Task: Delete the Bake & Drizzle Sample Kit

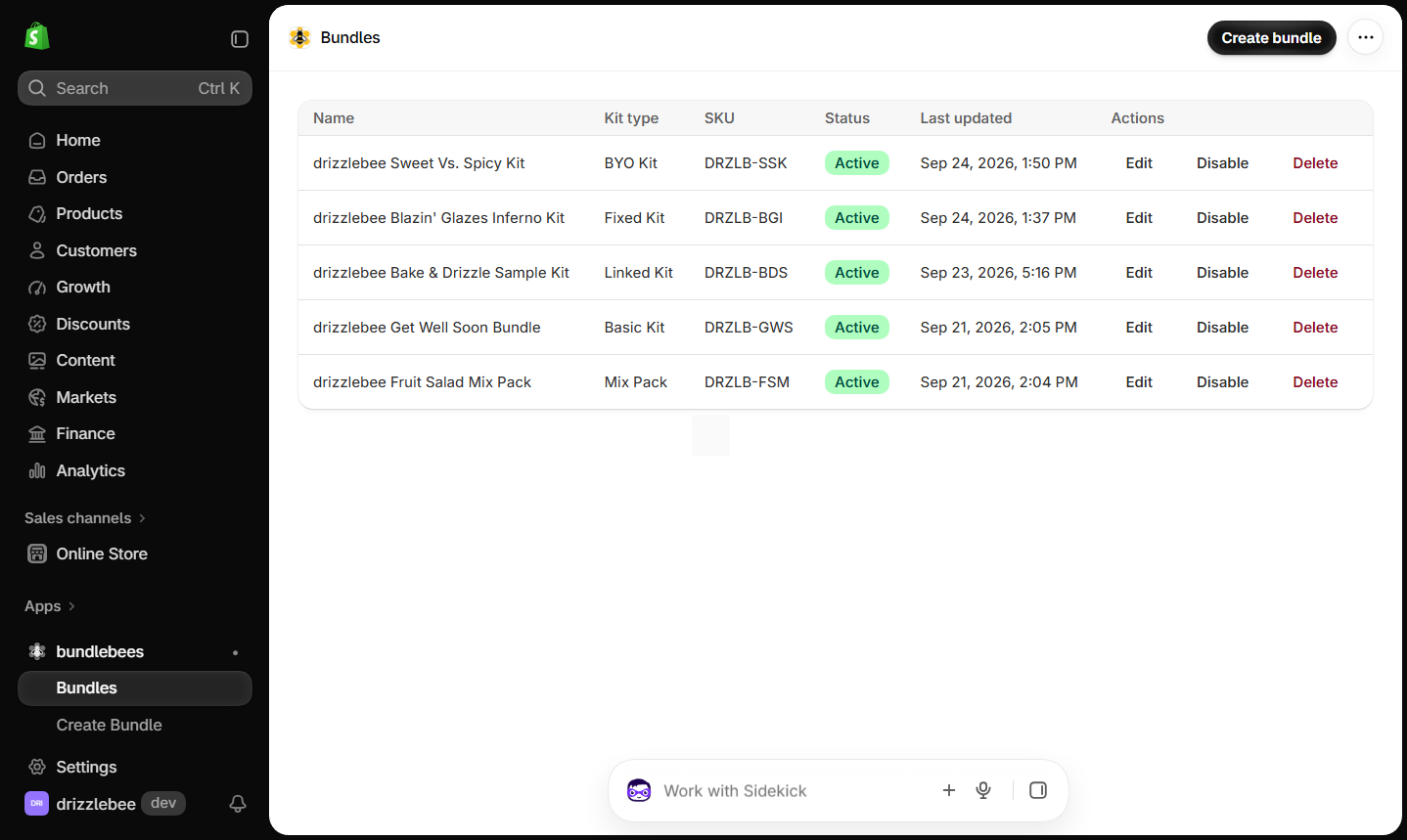Action: 1315,272
